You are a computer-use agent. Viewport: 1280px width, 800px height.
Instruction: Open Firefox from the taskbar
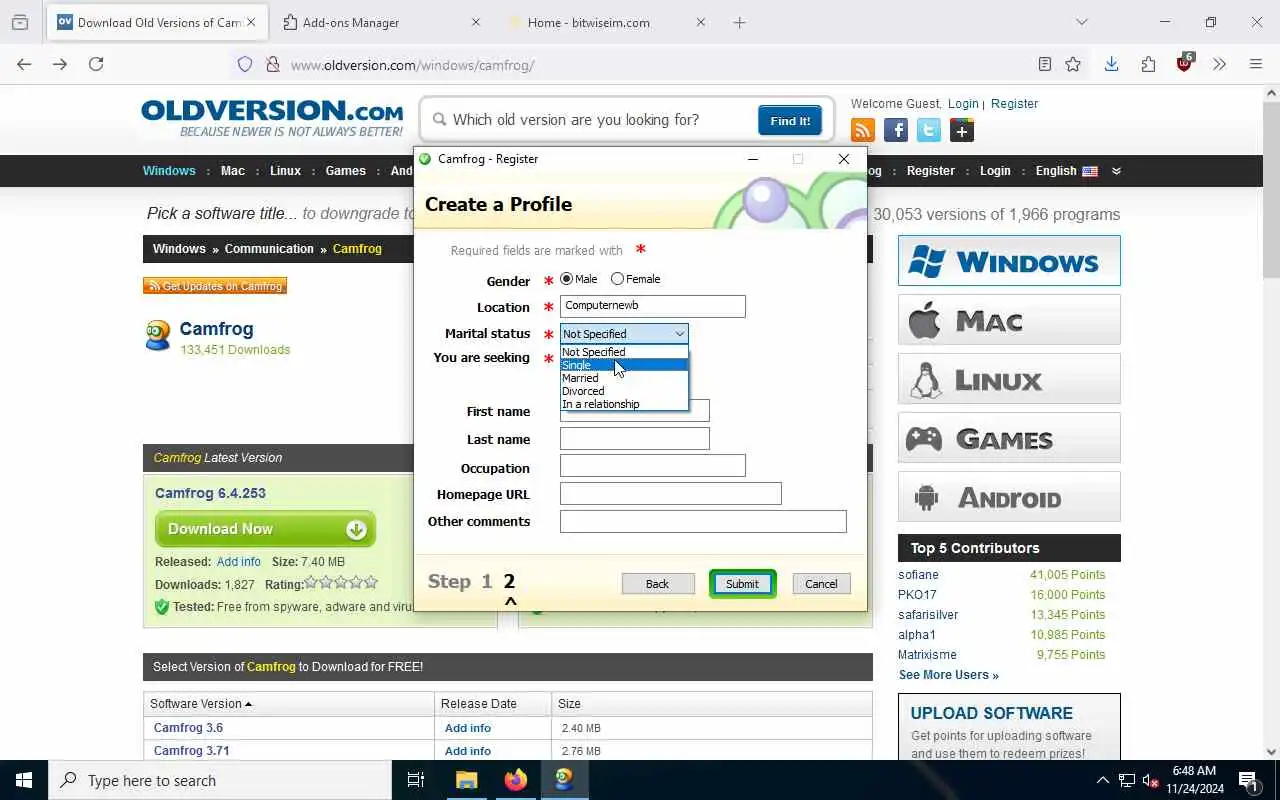click(515, 780)
